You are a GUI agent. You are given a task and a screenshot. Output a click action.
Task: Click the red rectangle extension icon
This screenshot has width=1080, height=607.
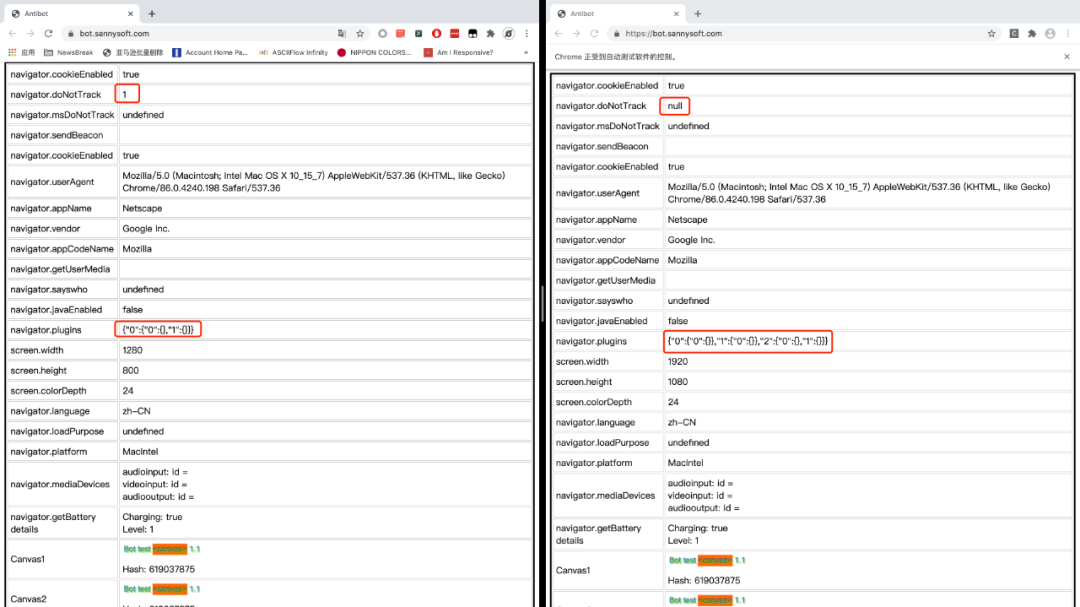click(455, 33)
